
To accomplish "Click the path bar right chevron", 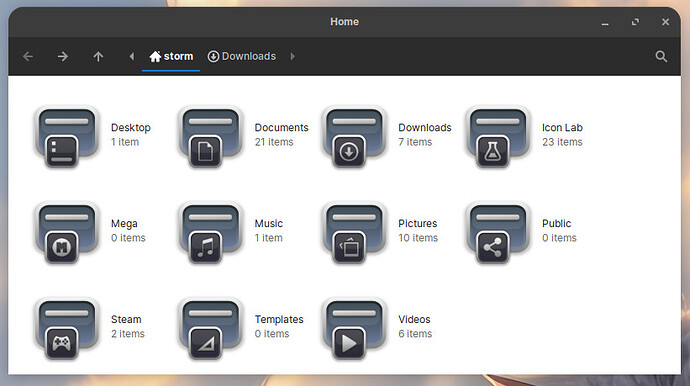I will [293, 56].
